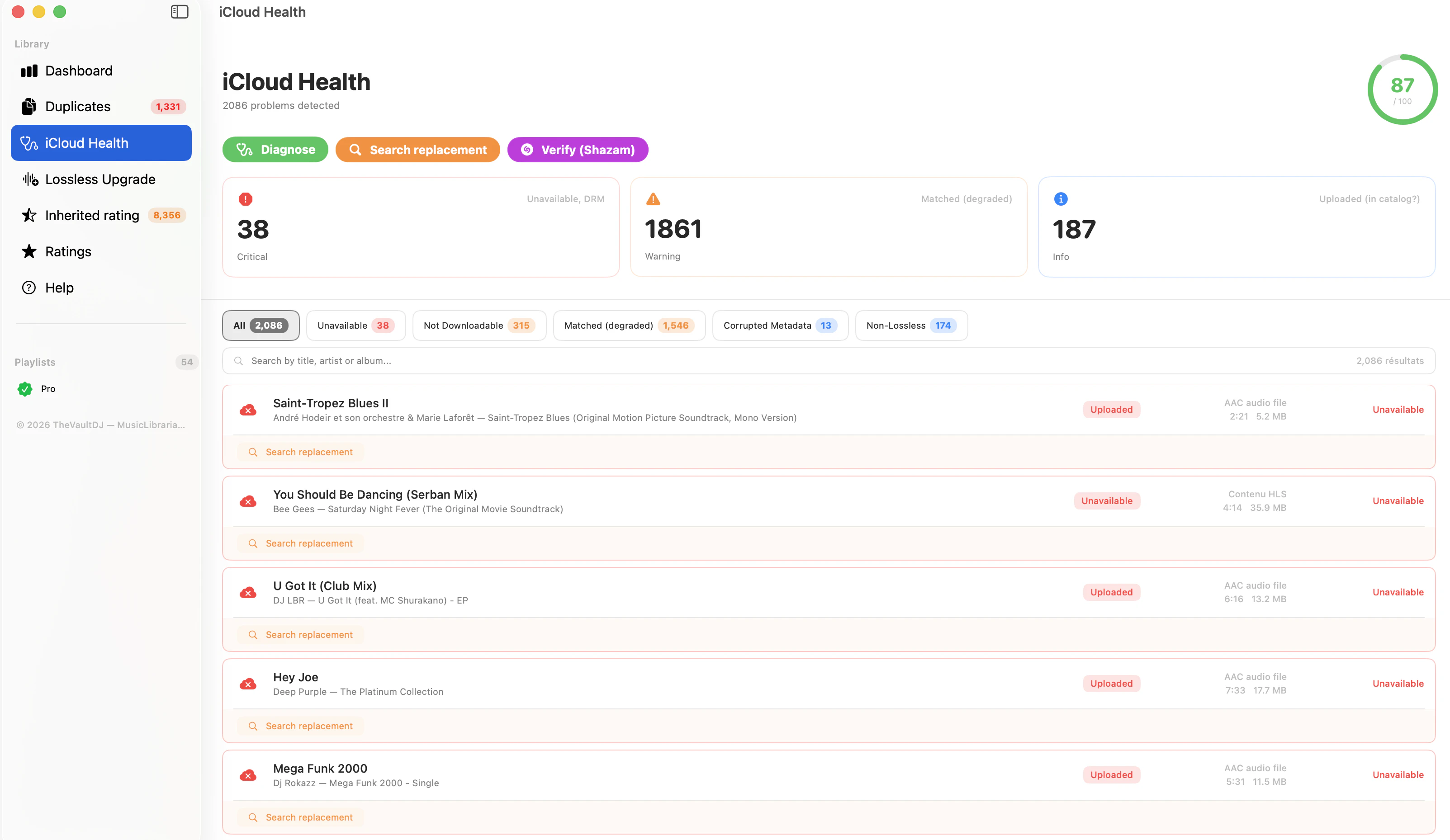Click red cloud icon for Hey Joe
The image size is (1450, 840).
click(x=248, y=684)
